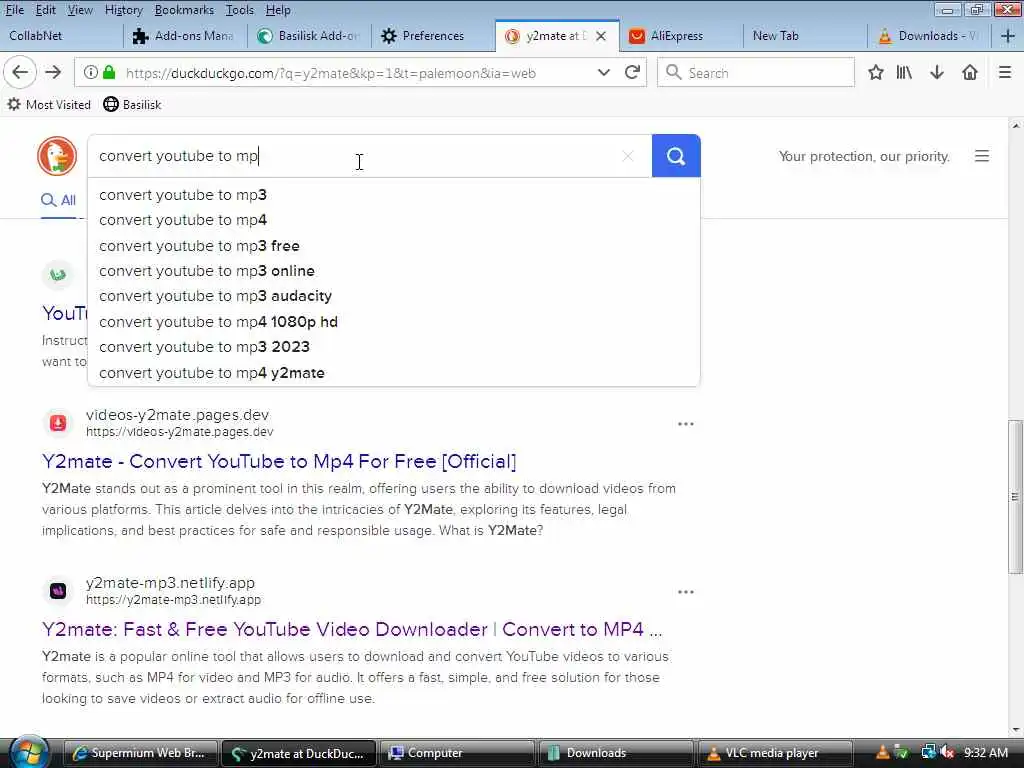Choose suggestion convert youtube to mp3 2023
The image size is (1024, 768).
coord(394,347)
